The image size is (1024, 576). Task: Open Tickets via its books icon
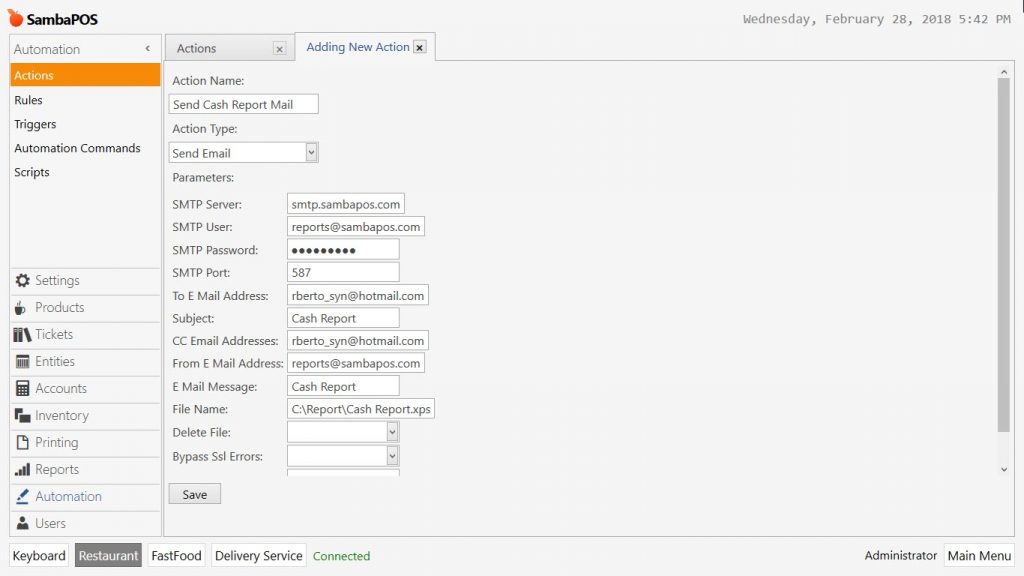click(22, 334)
